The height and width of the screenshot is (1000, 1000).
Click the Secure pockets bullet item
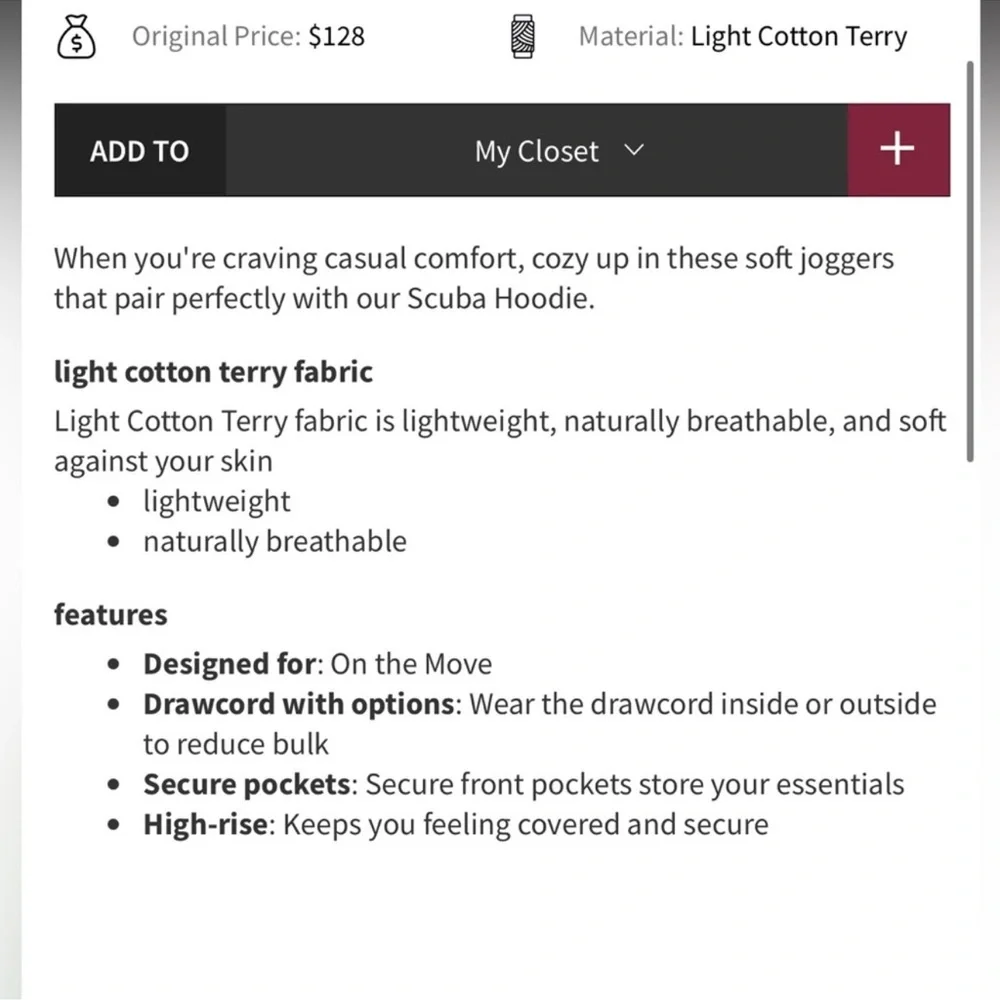pos(524,784)
